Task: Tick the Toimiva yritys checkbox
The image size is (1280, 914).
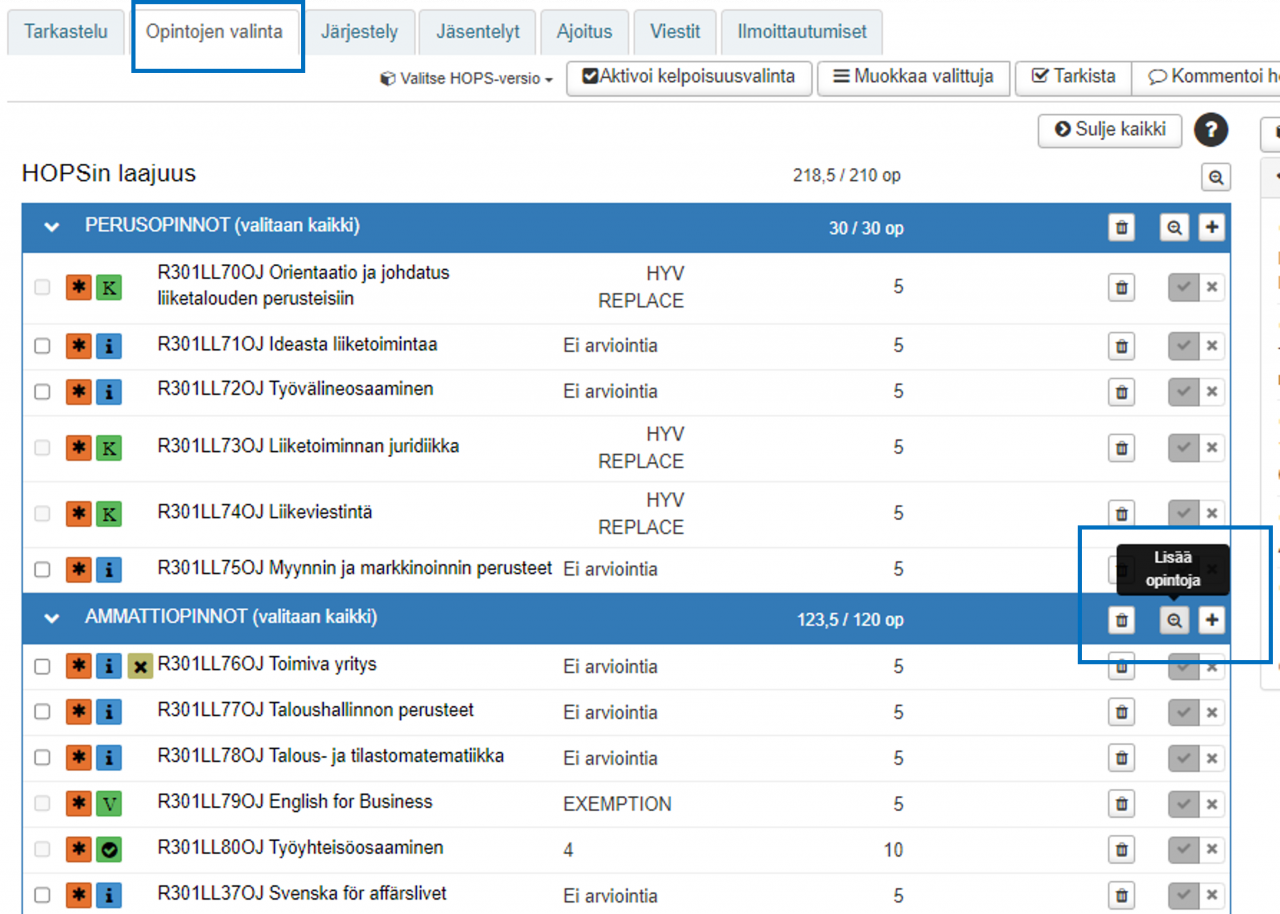Action: [x=42, y=666]
